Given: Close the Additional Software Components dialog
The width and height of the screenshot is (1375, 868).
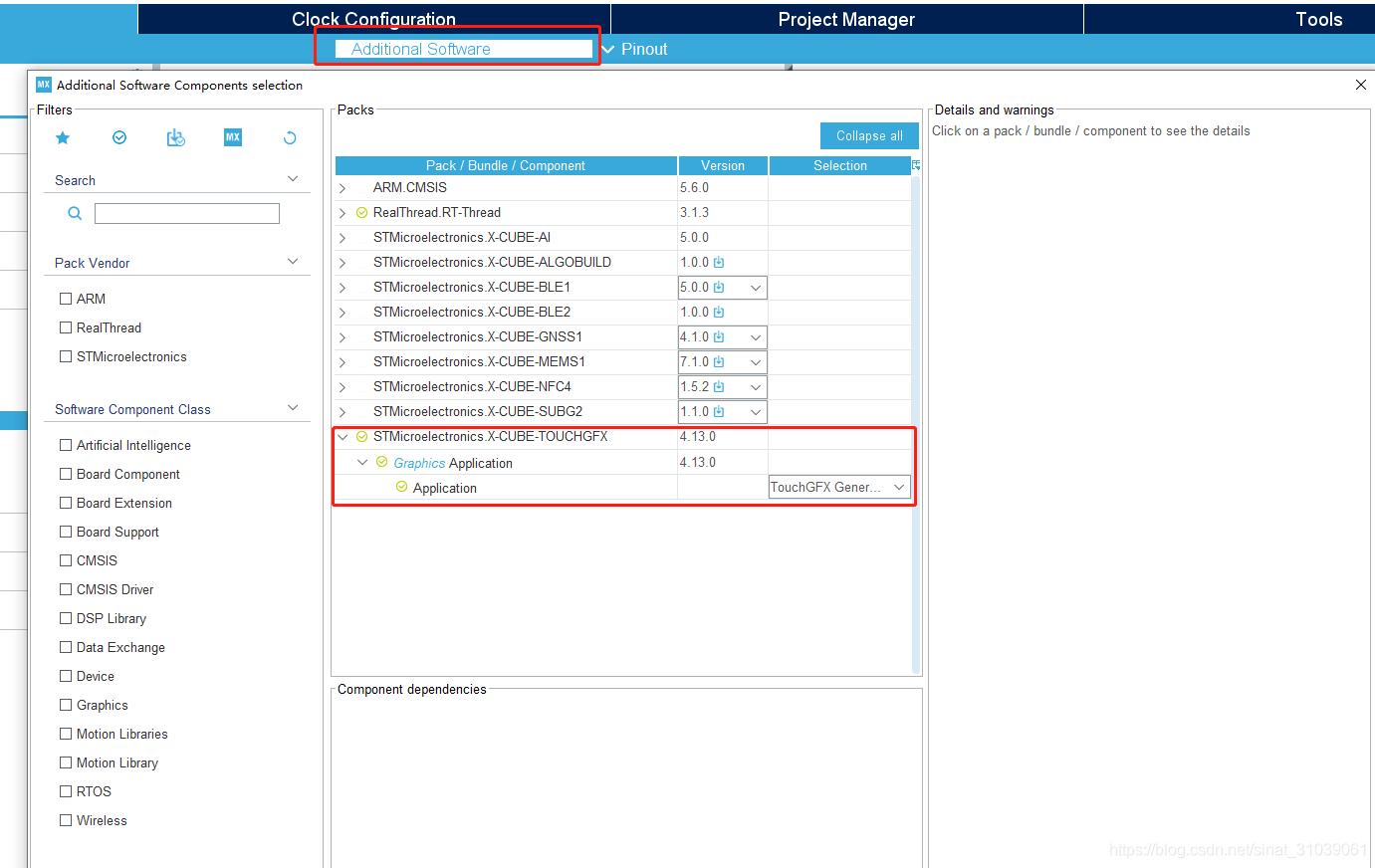Looking at the screenshot, I should click(x=1361, y=85).
